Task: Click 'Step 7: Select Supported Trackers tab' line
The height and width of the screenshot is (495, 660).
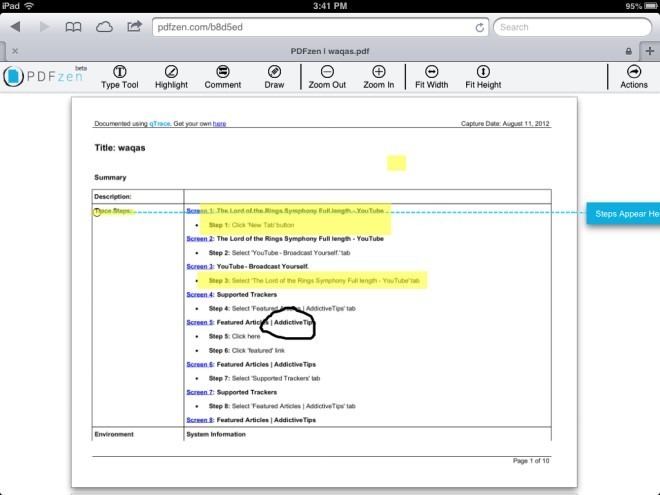Action: tap(264, 378)
